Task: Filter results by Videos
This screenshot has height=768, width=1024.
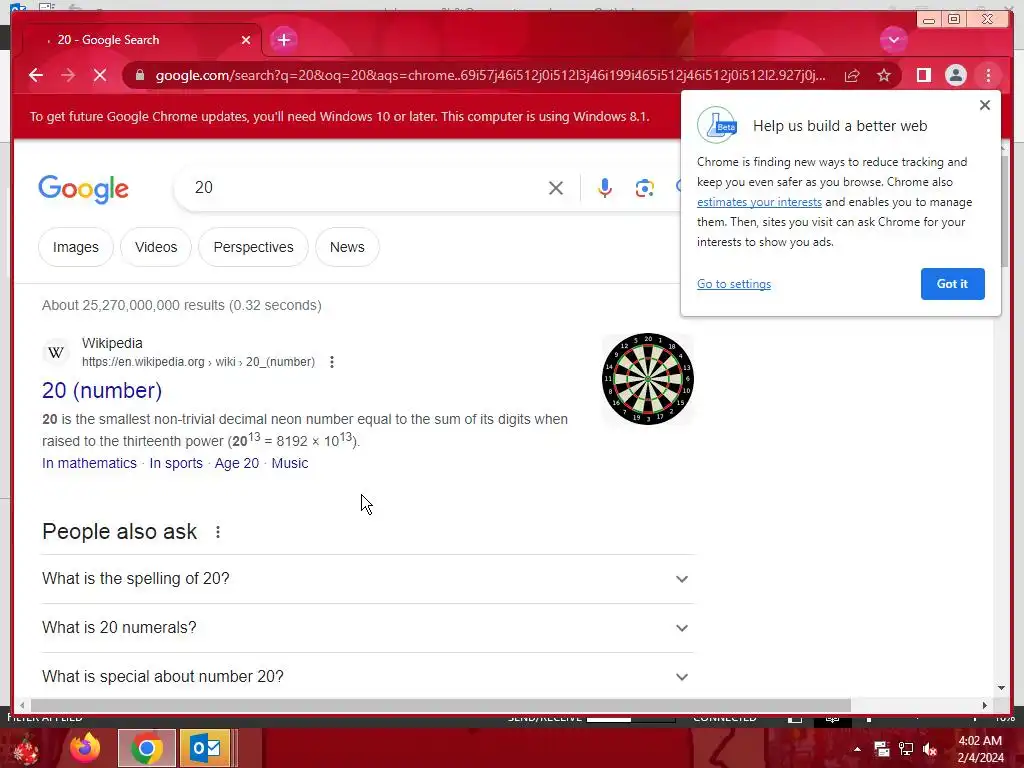Action: pyautogui.click(x=156, y=247)
